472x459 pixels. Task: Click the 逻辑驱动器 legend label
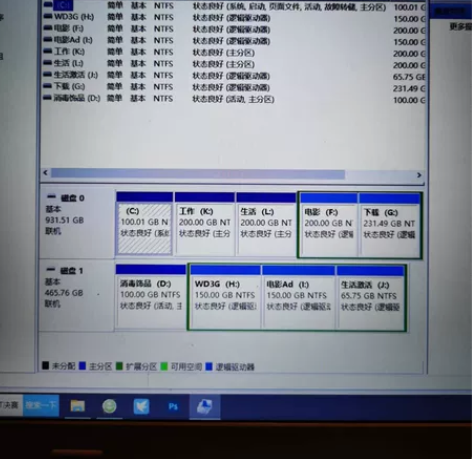pos(235,367)
